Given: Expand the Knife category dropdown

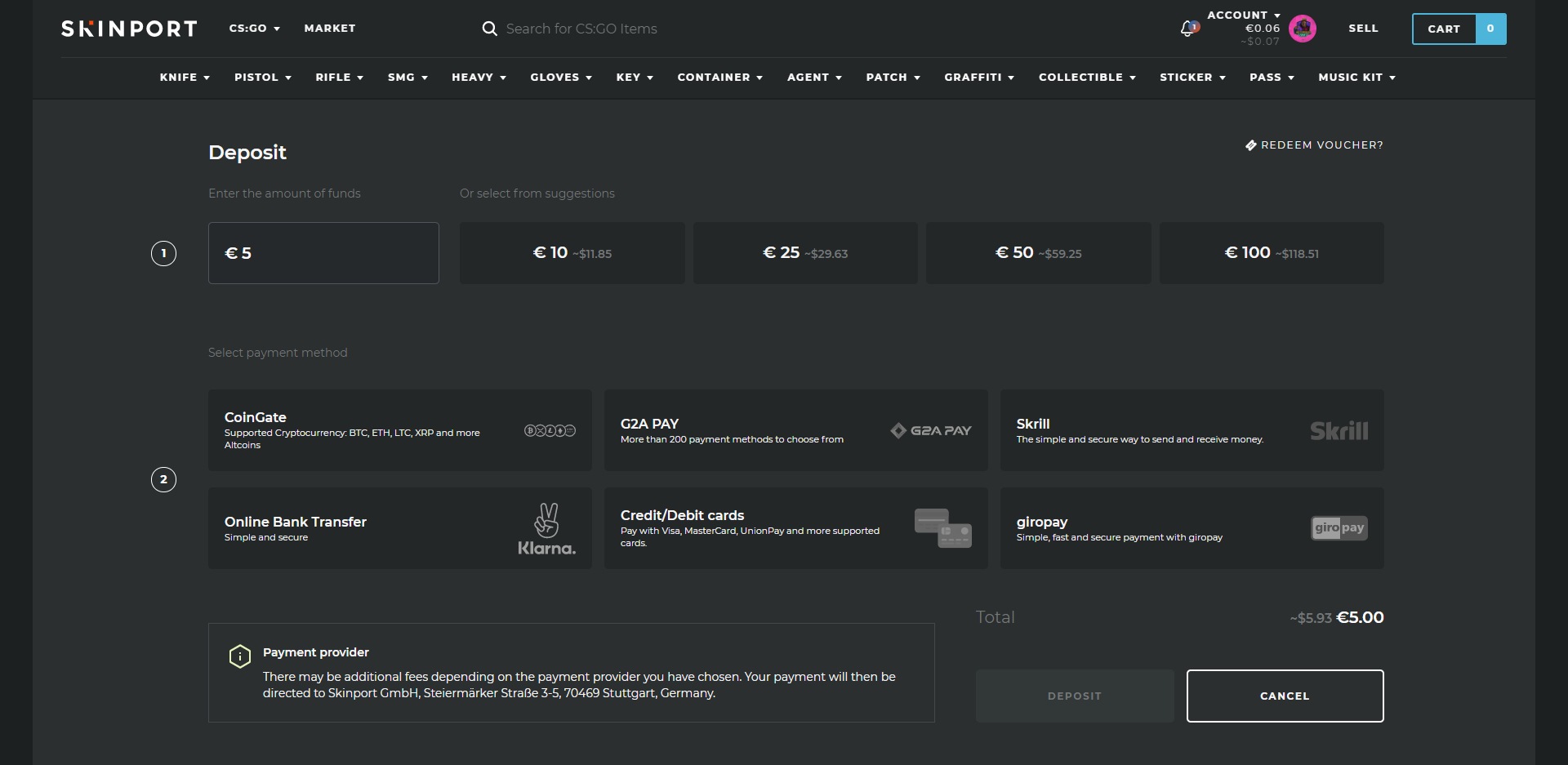Looking at the screenshot, I should 185,78.
